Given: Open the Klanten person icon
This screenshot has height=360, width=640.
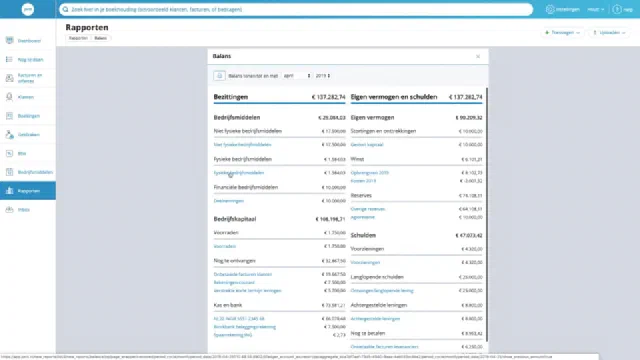Looking at the screenshot, I should click(x=9, y=97).
